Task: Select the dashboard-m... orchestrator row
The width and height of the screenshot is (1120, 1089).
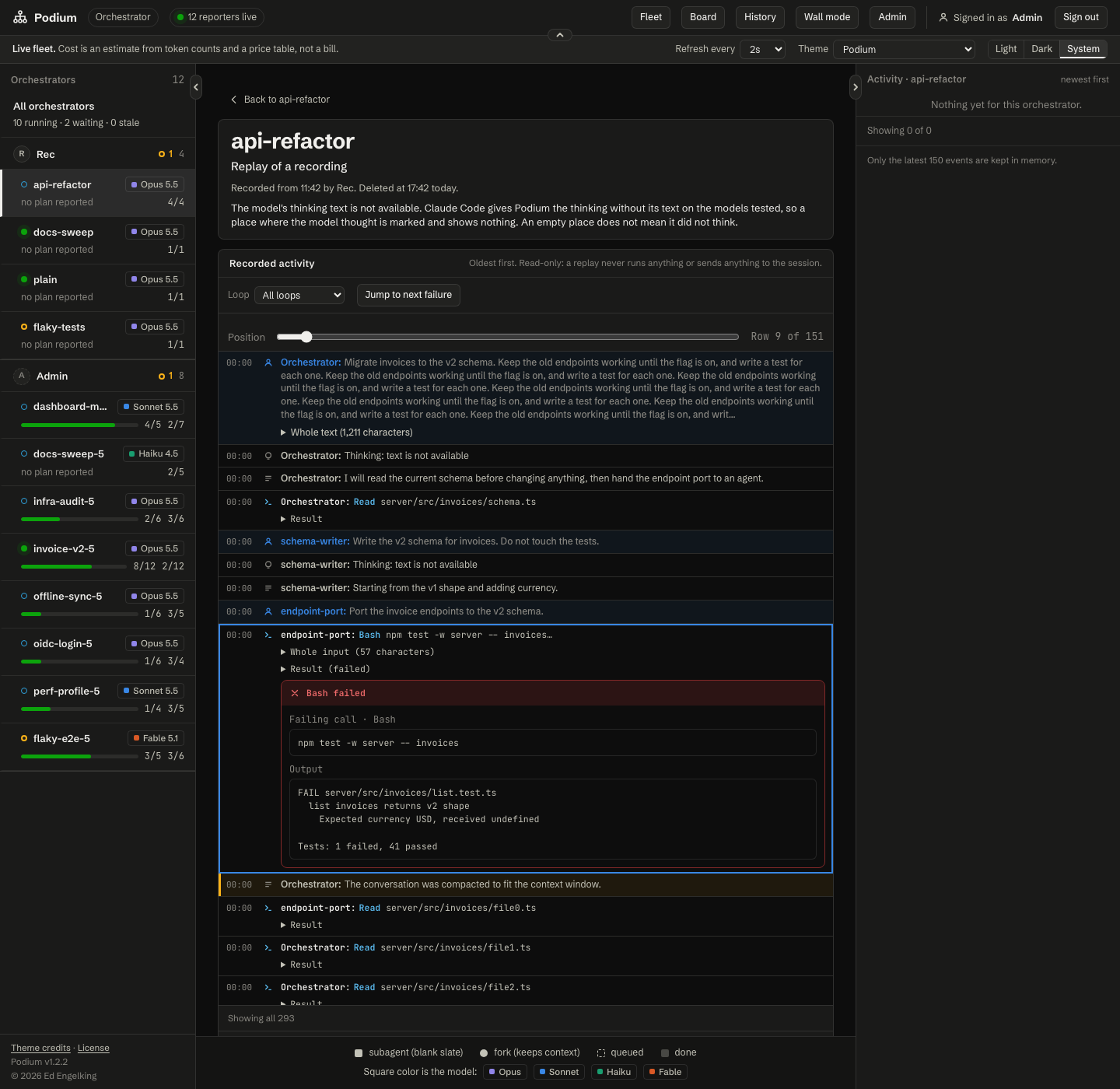Action: point(98,415)
